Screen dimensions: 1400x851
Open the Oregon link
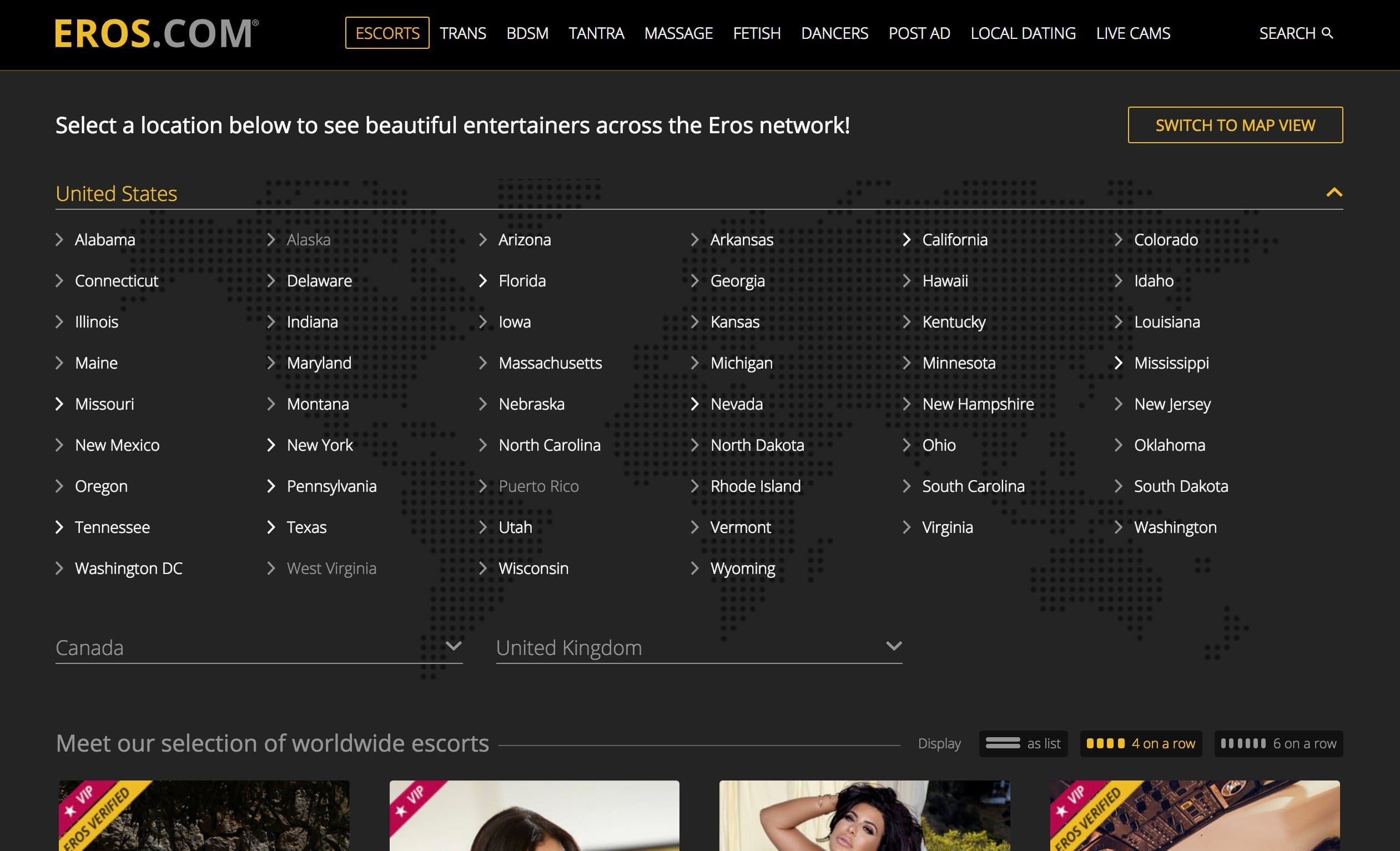(x=101, y=486)
